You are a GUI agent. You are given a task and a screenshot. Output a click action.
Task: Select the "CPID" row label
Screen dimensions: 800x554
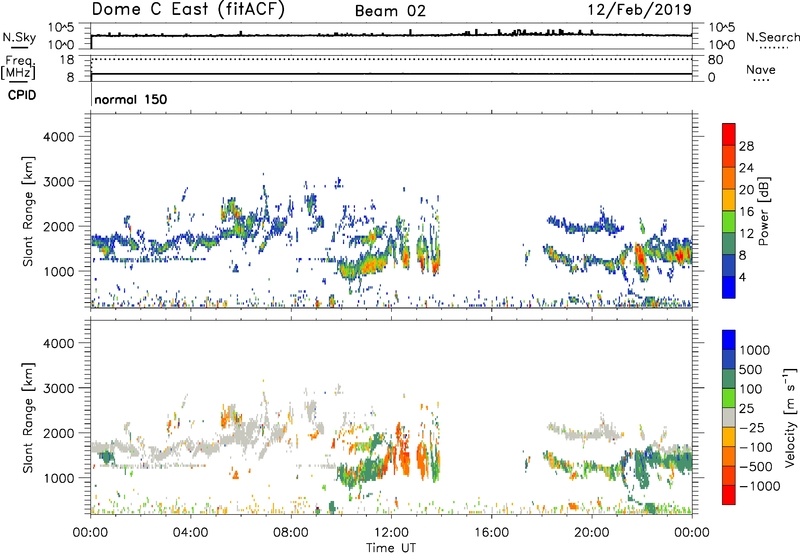tap(22, 95)
